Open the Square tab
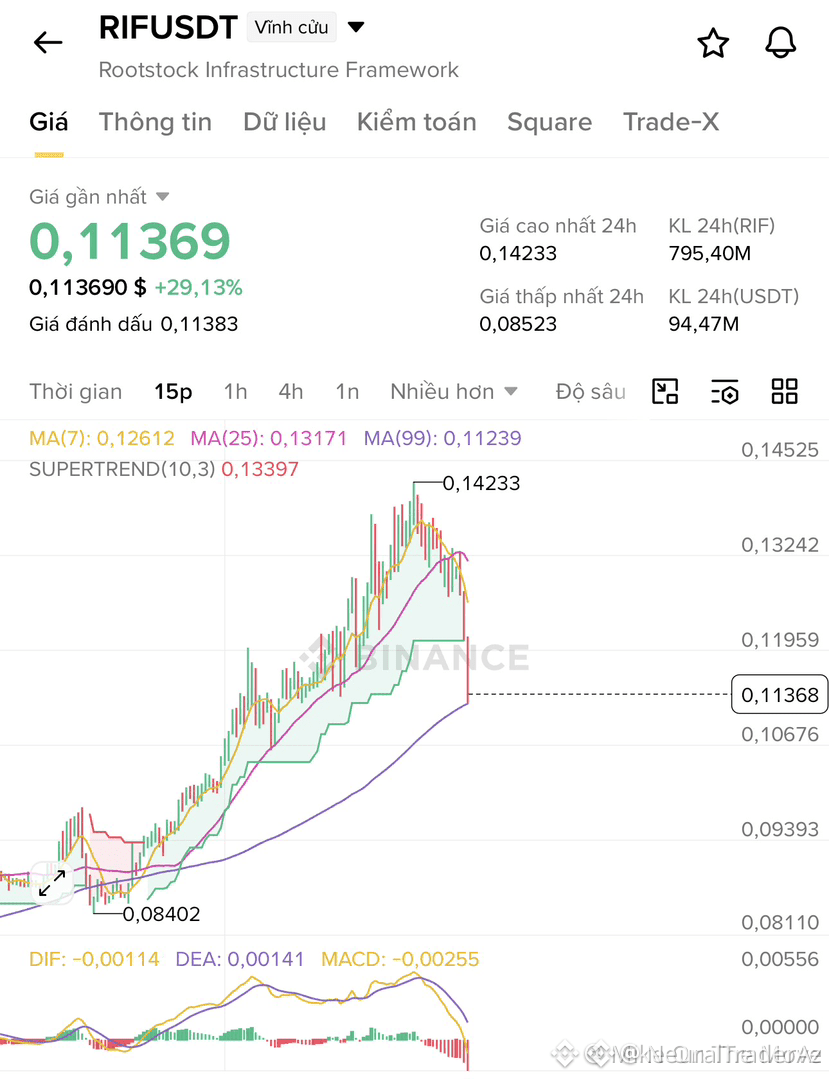 (550, 122)
